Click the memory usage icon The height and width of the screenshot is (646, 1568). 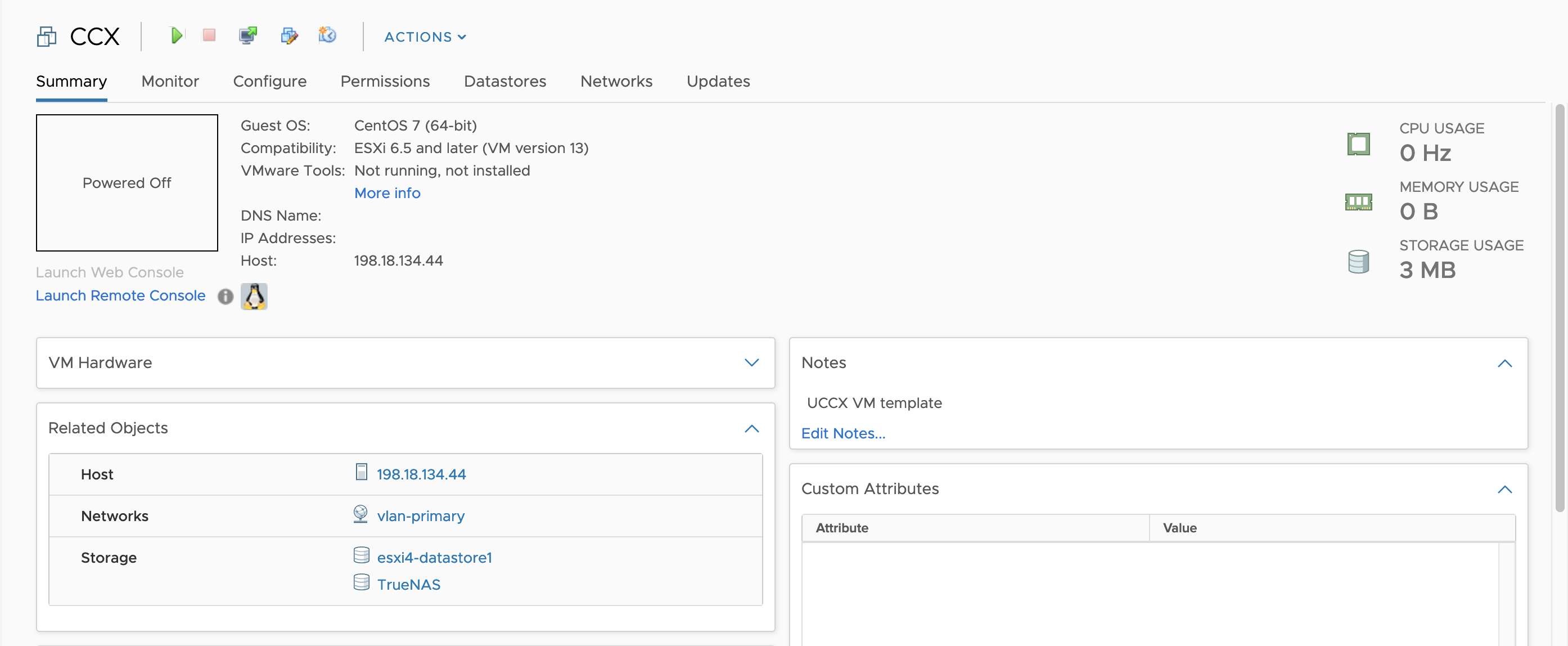[1358, 201]
